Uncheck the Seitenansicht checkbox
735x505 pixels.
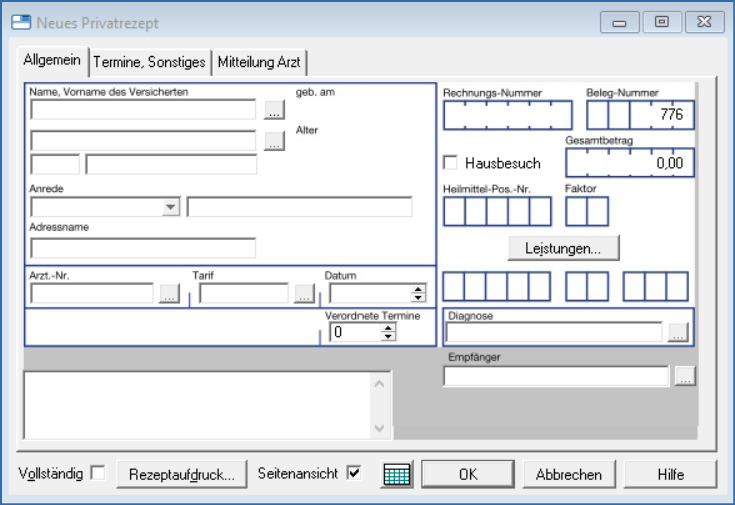pos(353,474)
